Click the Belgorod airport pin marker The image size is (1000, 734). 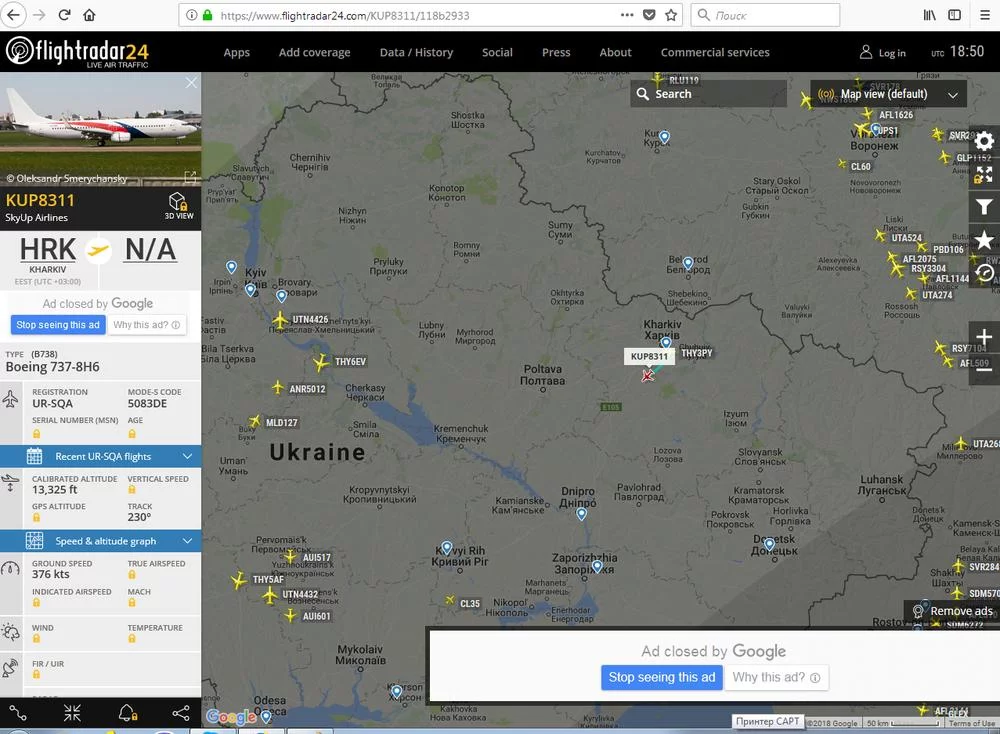tap(688, 263)
